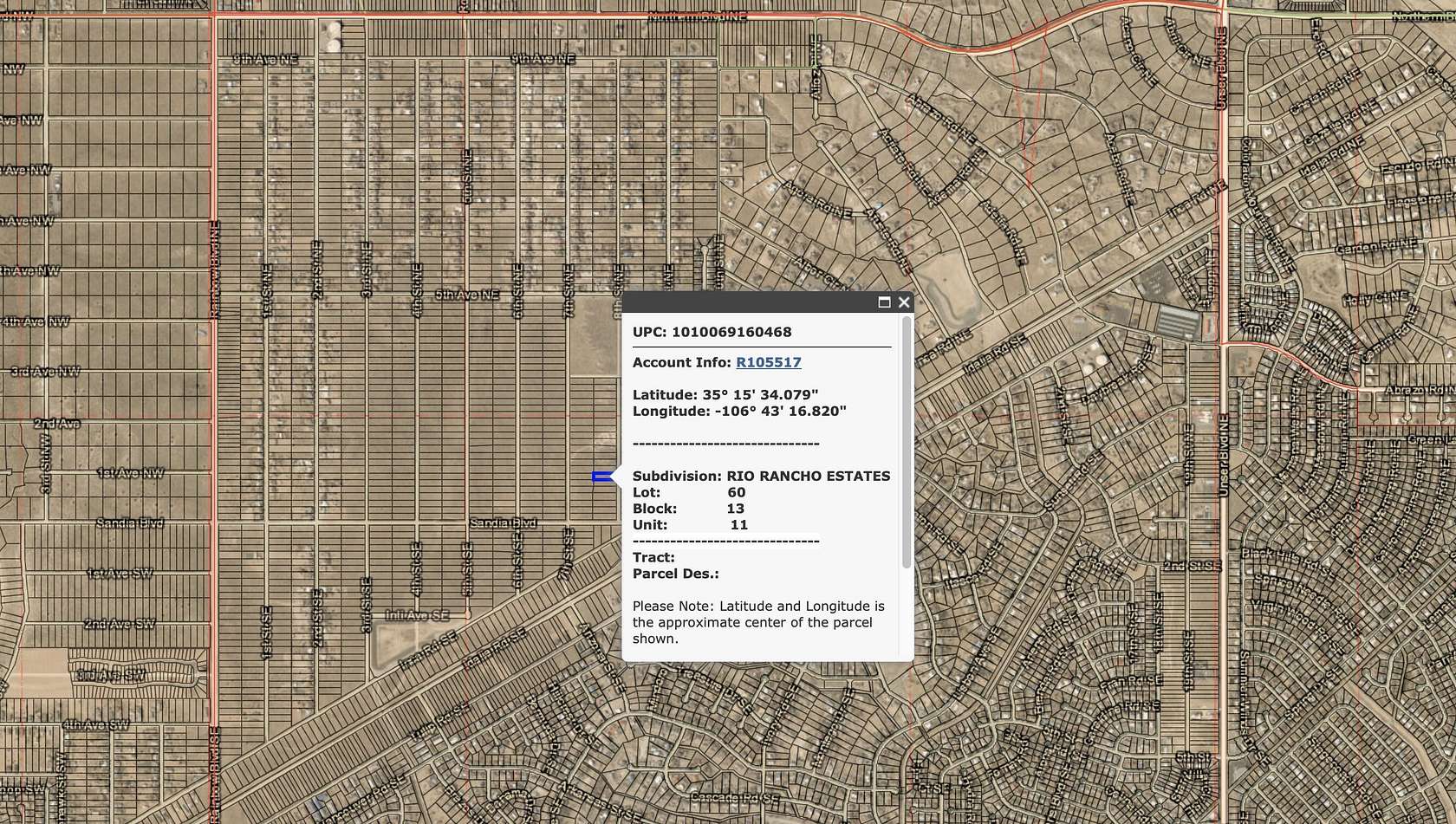Click the 2nd Ave SW map label

(x=120, y=624)
